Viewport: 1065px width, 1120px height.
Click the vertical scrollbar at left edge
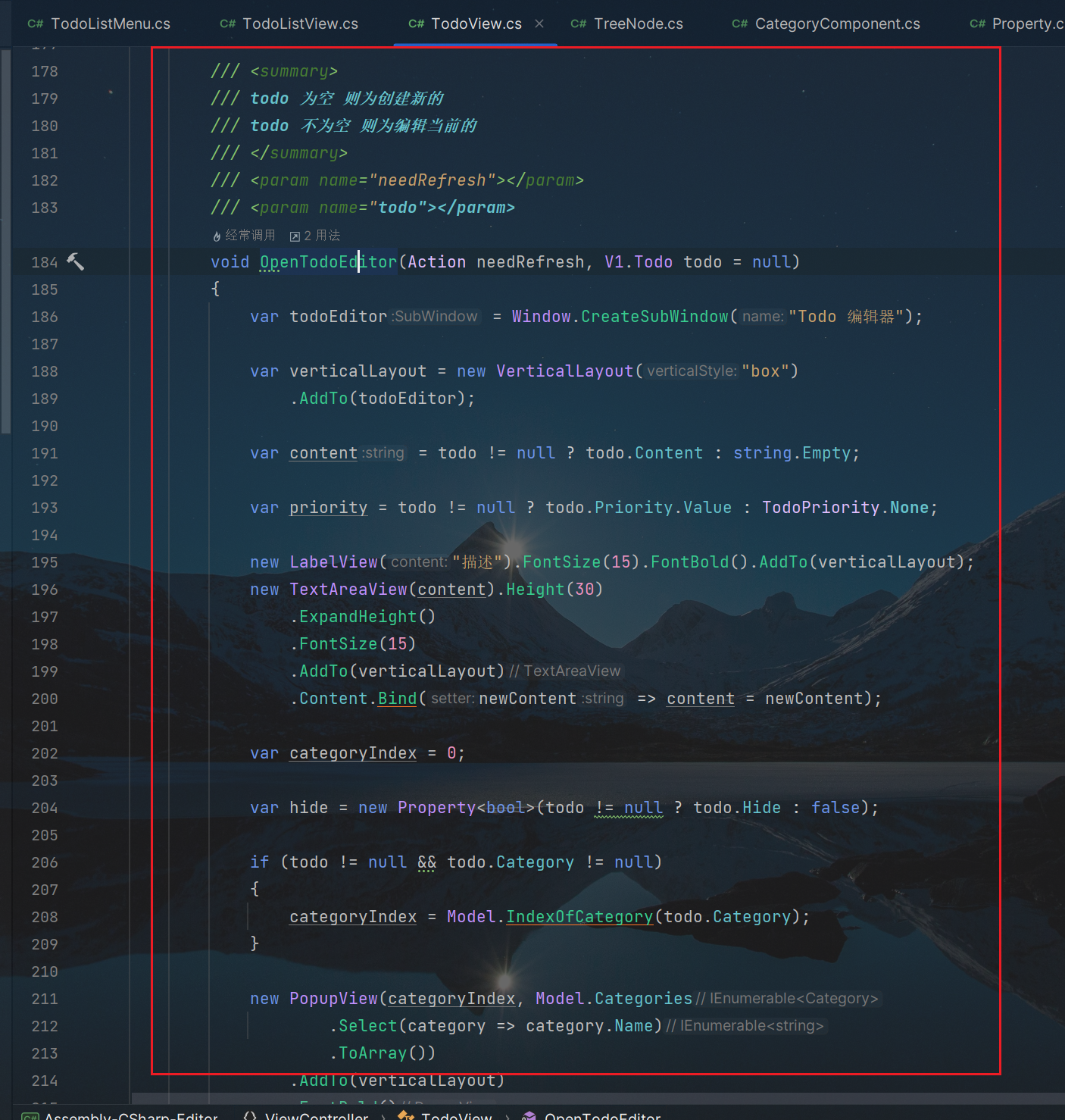[6, 241]
